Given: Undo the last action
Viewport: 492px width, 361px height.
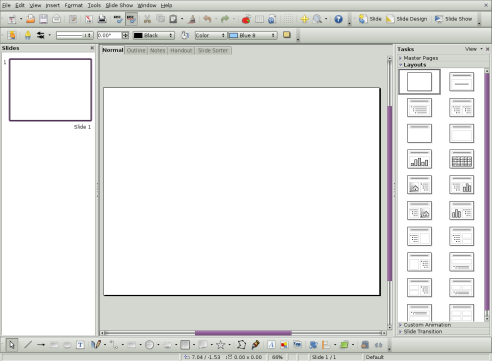Looking at the screenshot, I should pos(207,19).
